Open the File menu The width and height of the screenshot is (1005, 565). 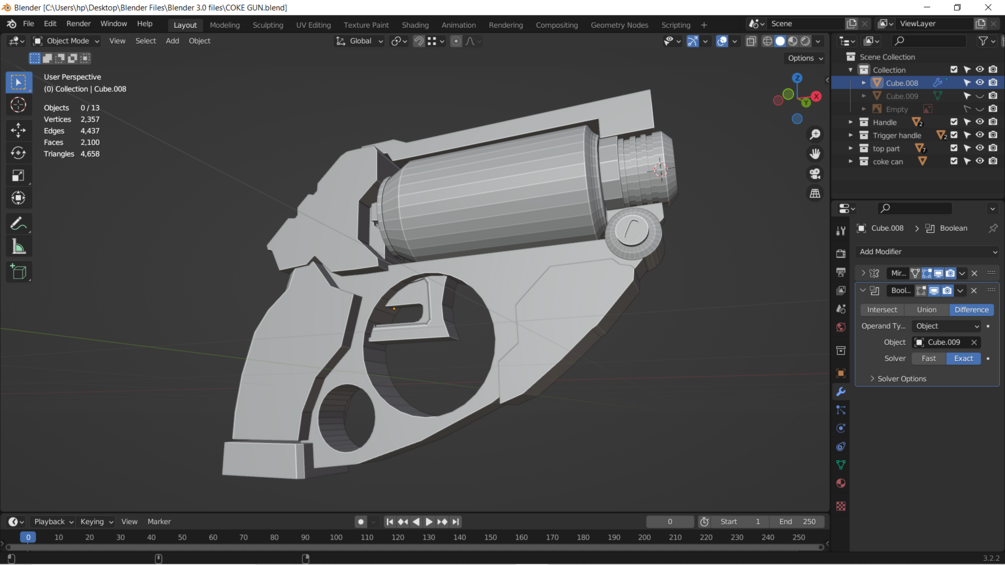point(28,24)
